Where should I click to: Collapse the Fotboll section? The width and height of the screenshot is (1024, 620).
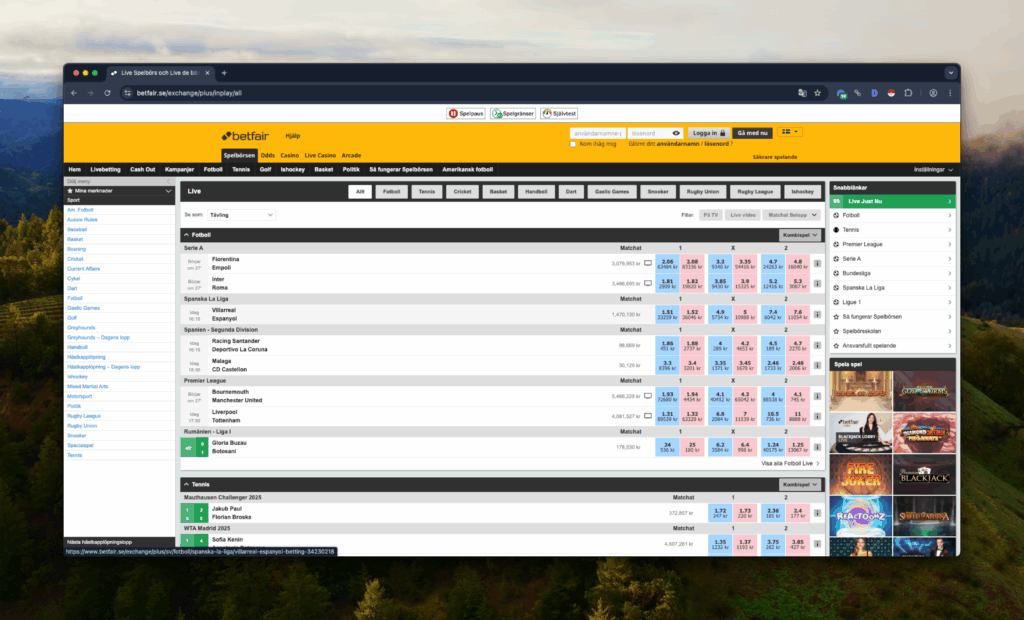pyautogui.click(x=186, y=235)
